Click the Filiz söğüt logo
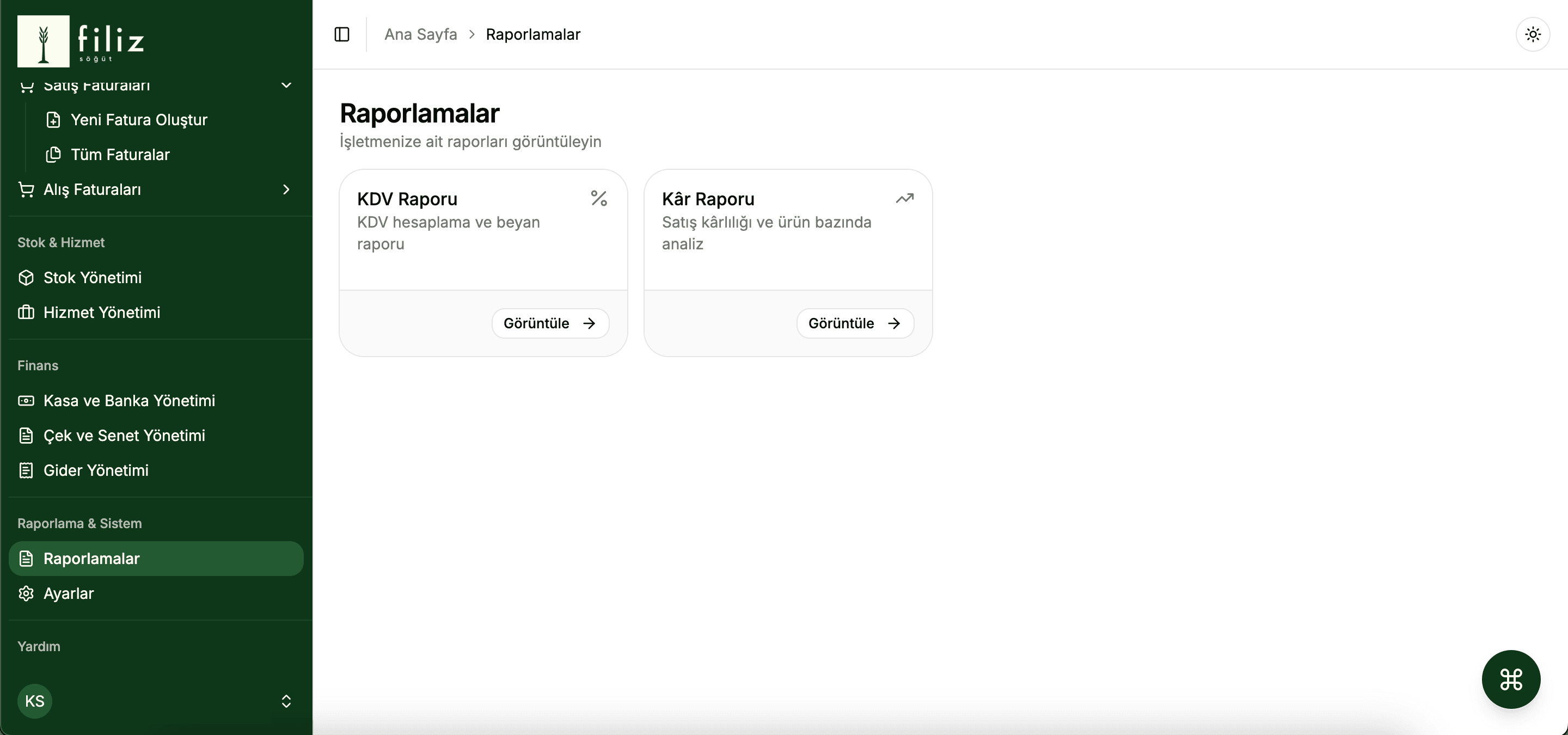 [81, 41]
